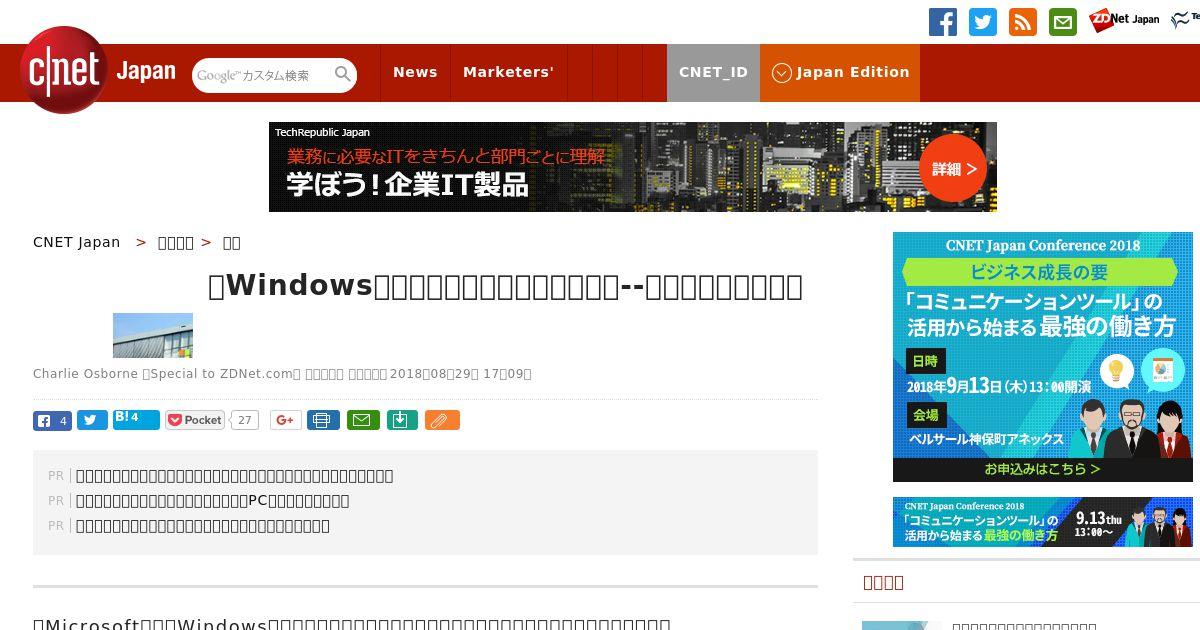Screen dimensions: 1200x630
Task: Open the Twitter icon in the top bar
Action: point(983,22)
